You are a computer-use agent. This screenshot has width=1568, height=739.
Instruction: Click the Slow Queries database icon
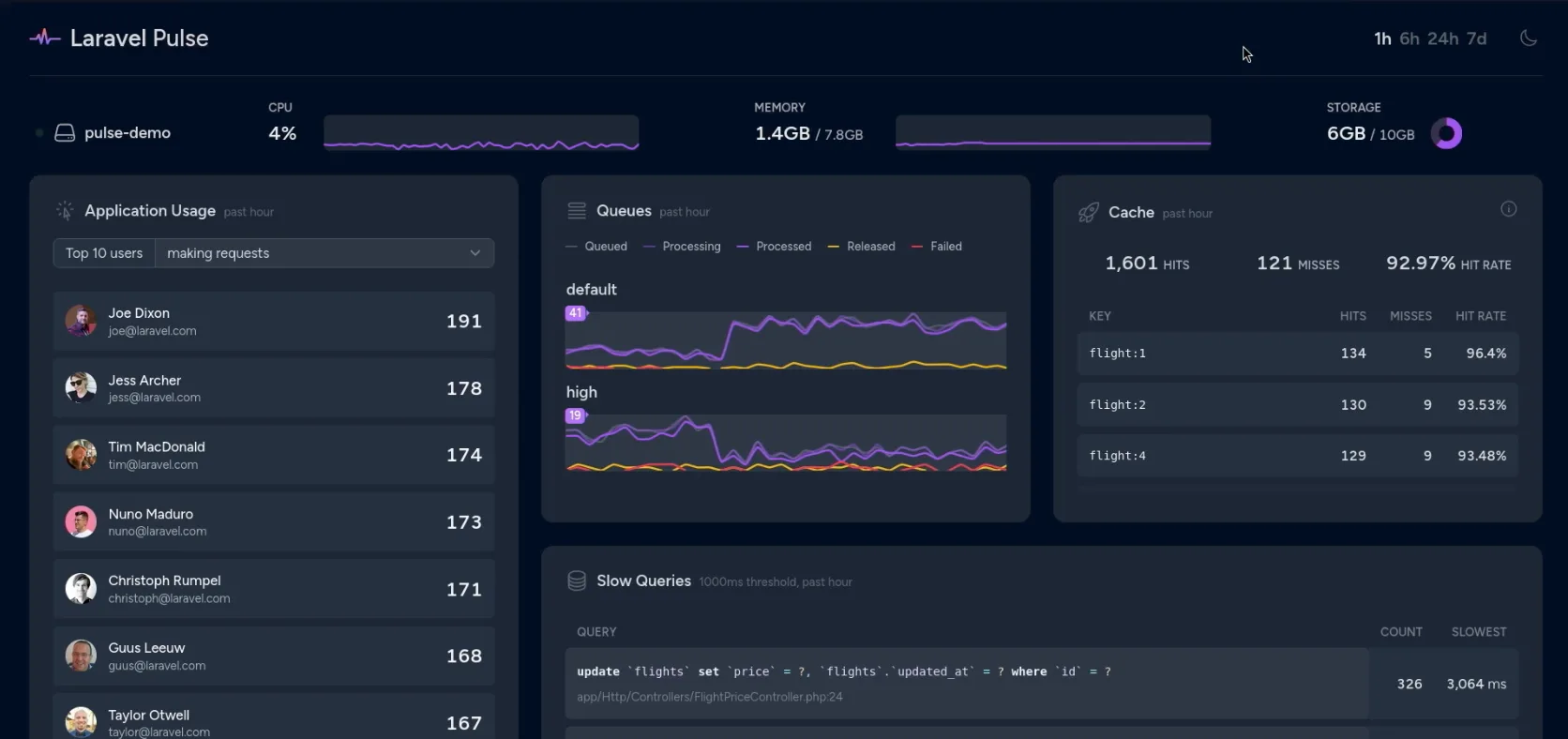click(x=577, y=581)
